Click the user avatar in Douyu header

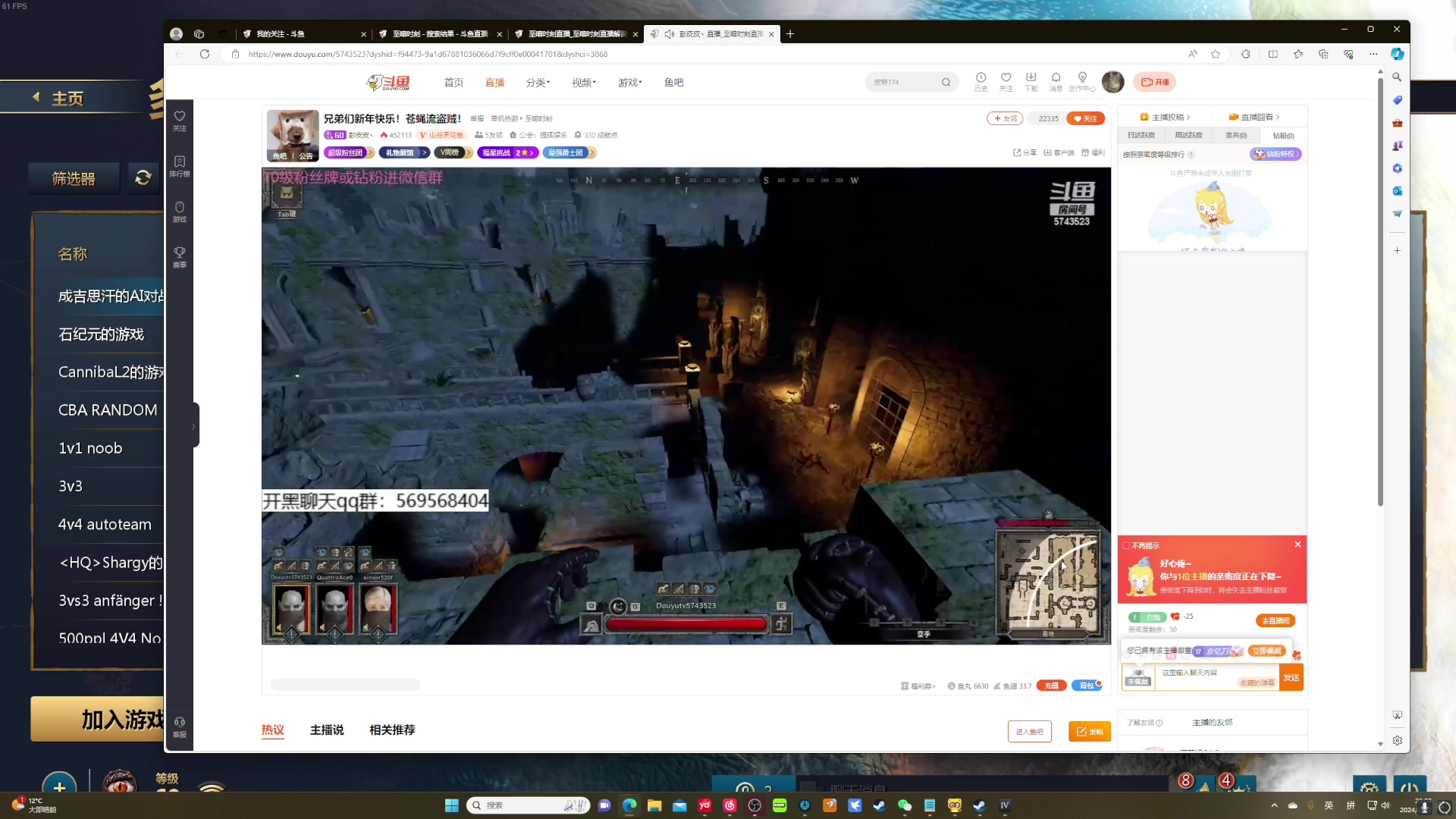tap(1112, 82)
